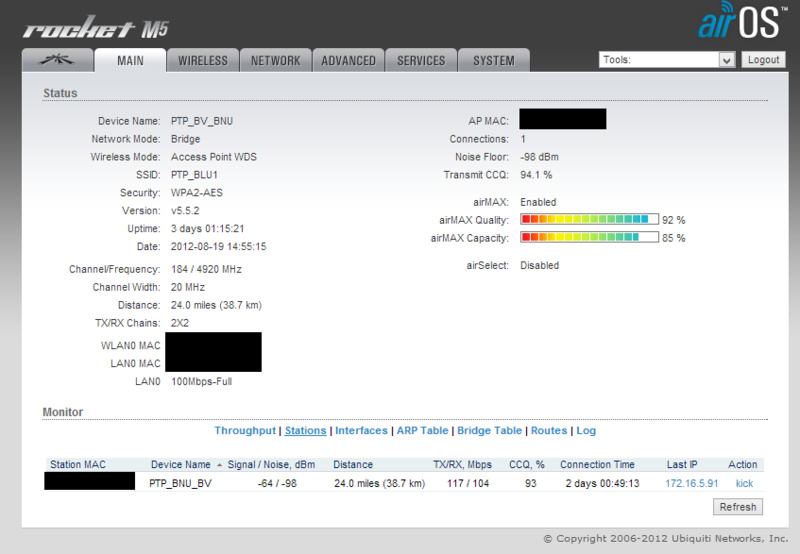Go to the ADVANCED tab
Viewport: 800px width, 554px height.
point(348,60)
